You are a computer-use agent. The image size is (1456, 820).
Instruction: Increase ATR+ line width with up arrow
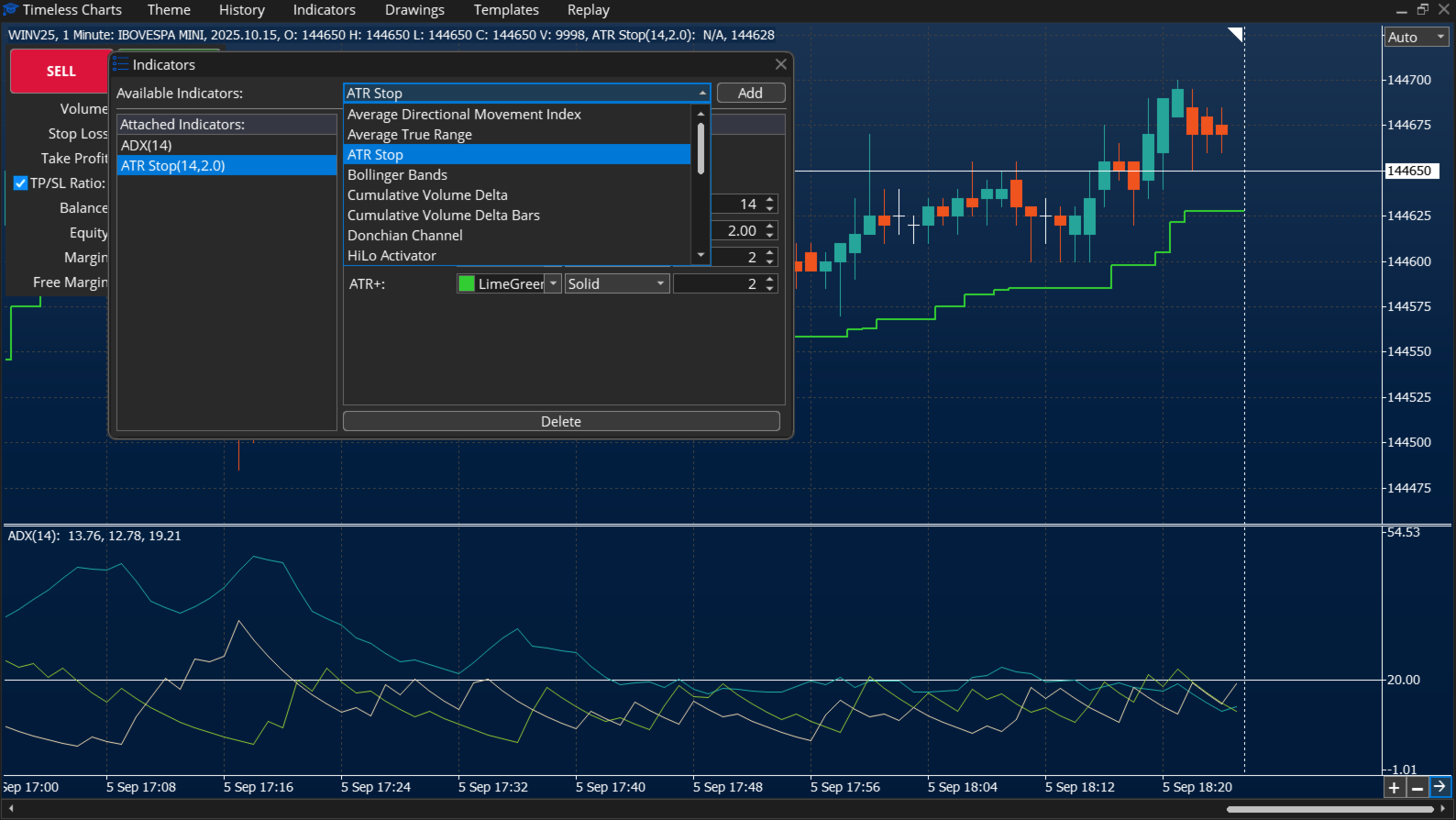[x=770, y=279]
